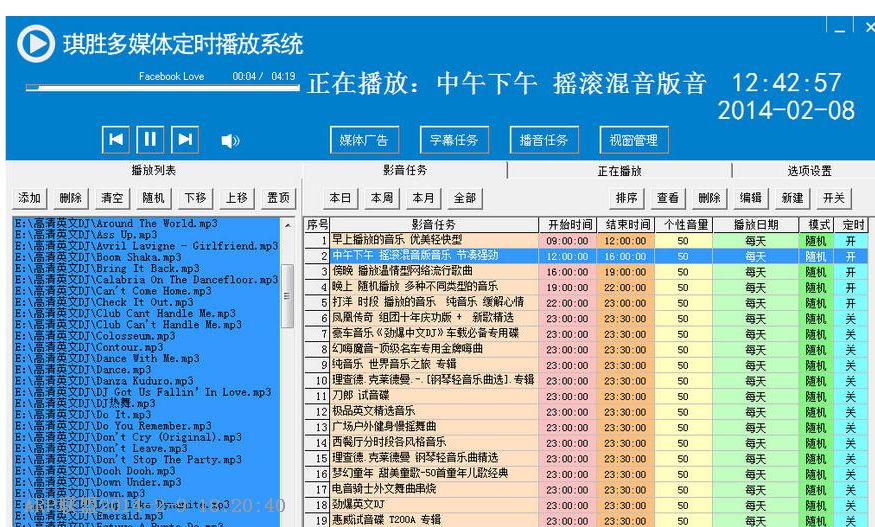The image size is (875, 527).
Task: Toggle timer status of task row 1
Action: [850, 241]
